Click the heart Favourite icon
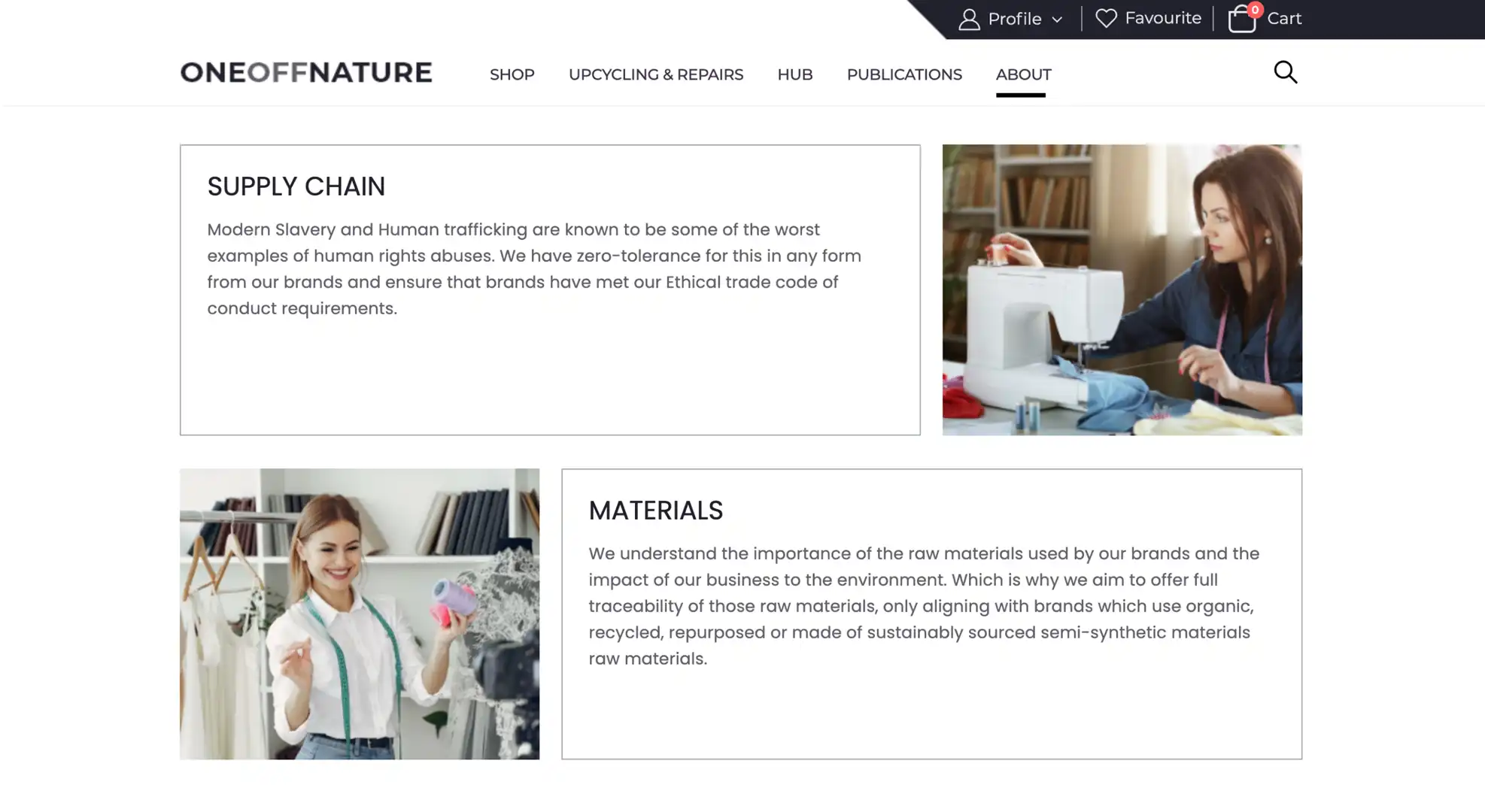The image size is (1485, 812). [1106, 18]
